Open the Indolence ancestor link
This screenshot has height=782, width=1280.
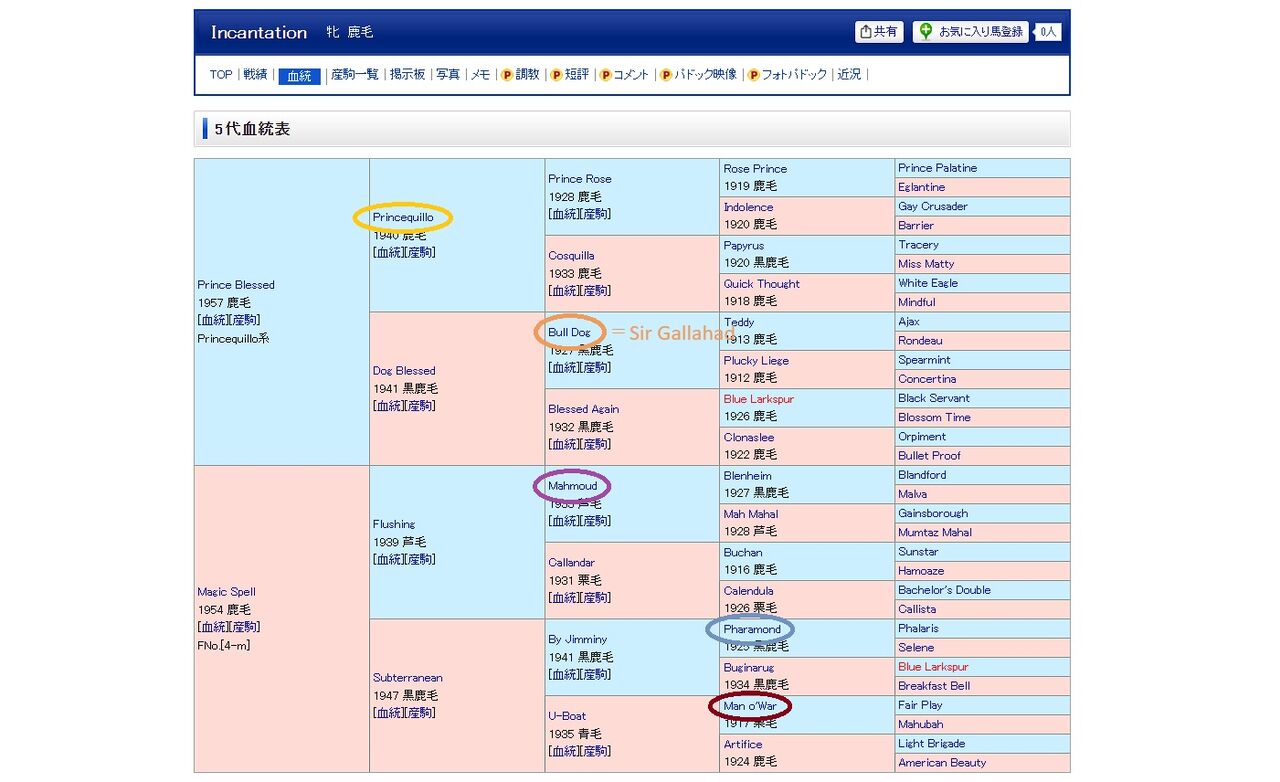[x=748, y=207]
